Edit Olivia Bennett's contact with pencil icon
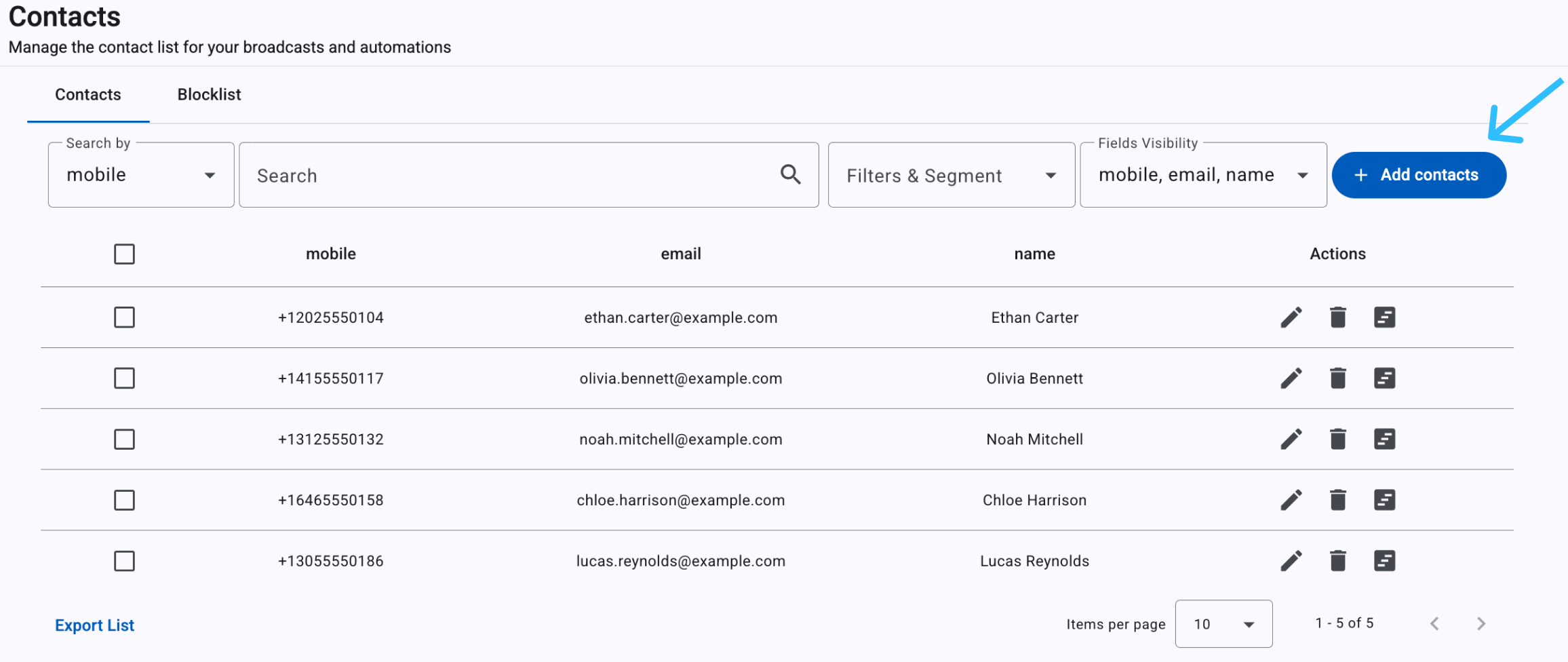 [x=1291, y=378]
